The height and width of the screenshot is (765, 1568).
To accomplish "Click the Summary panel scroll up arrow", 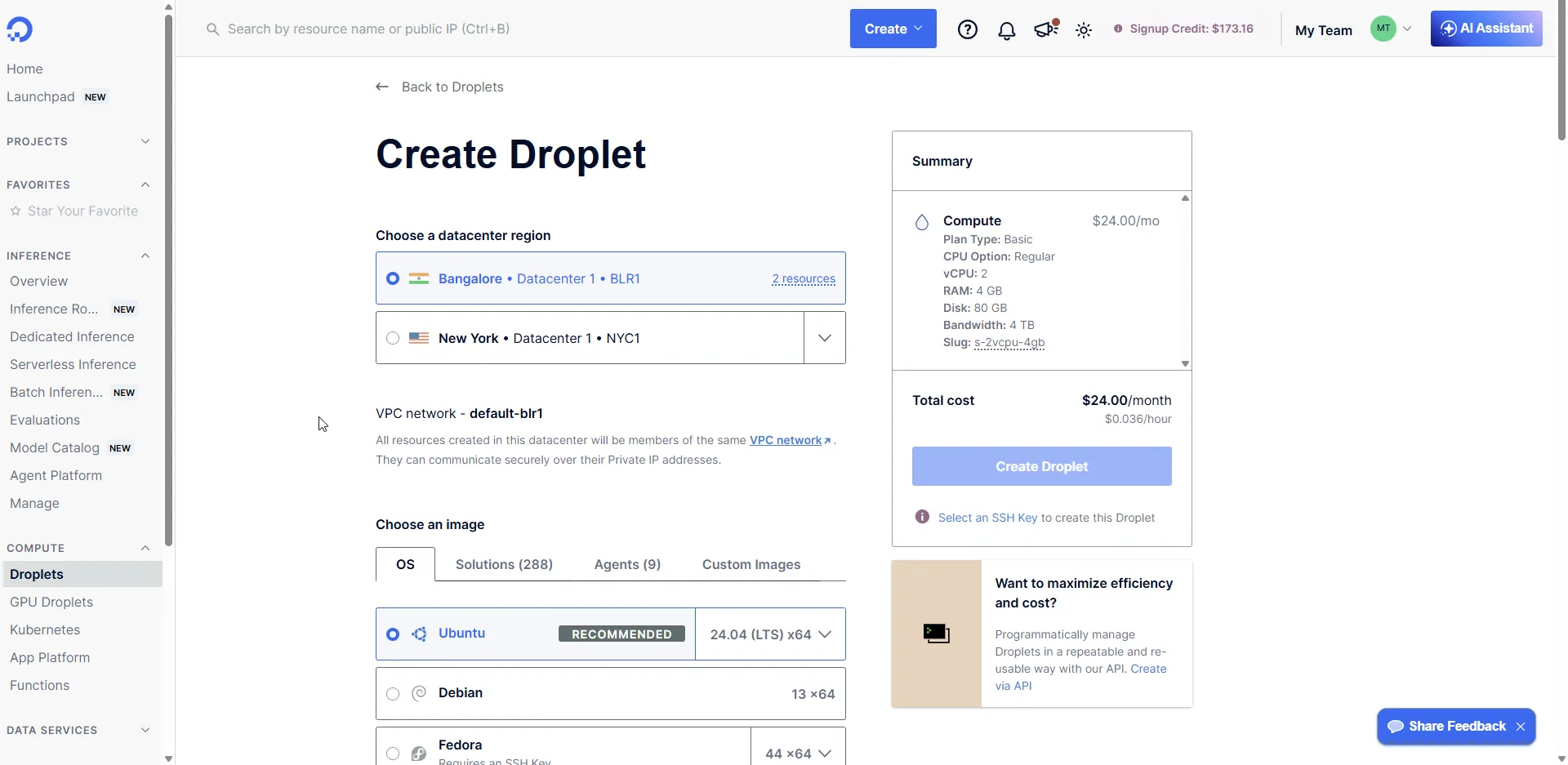I will [1185, 198].
